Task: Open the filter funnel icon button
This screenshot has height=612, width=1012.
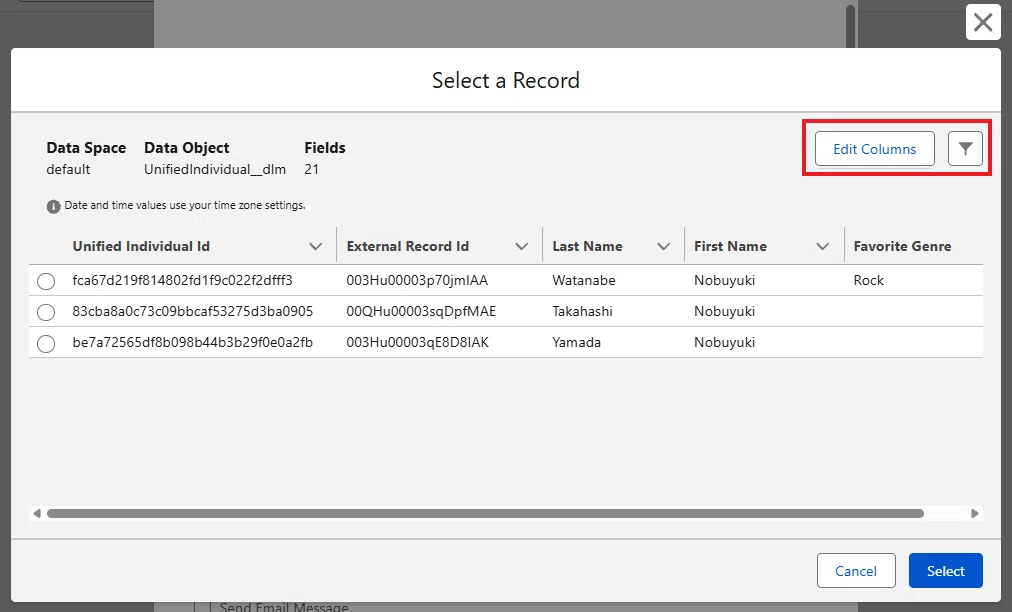Action: pos(965,149)
